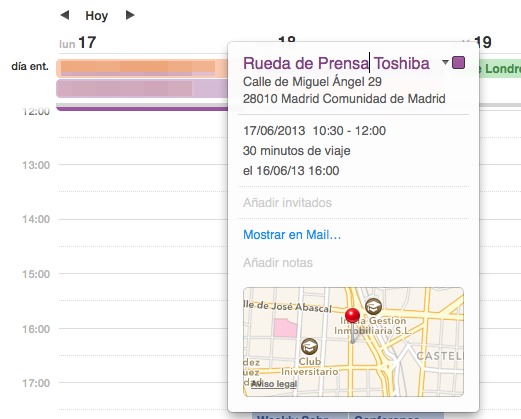Change the 30 minutos de viaje travel time

297,151
